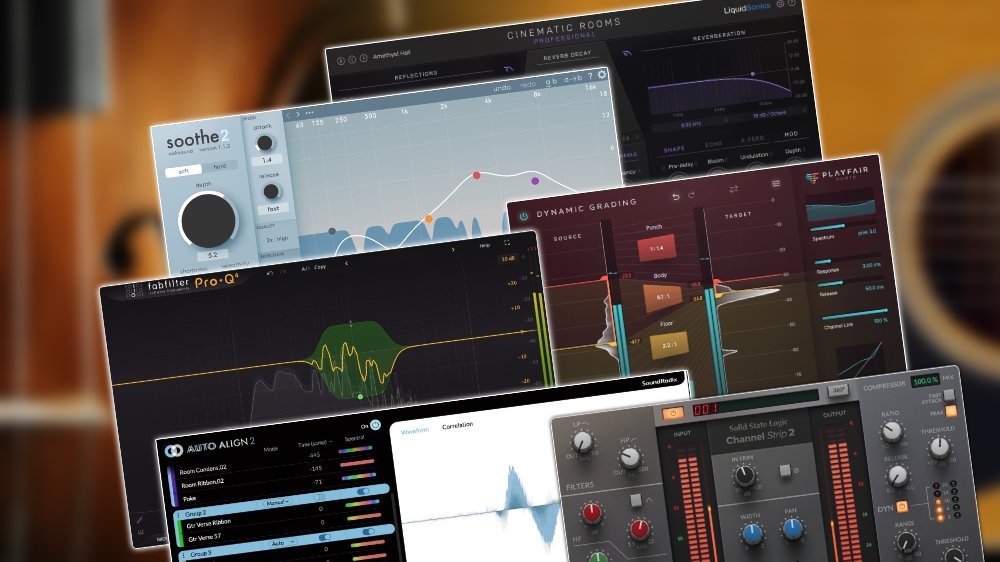The image size is (1000, 562).
Task: Select the orange soothe2 band node
Action: [429, 219]
